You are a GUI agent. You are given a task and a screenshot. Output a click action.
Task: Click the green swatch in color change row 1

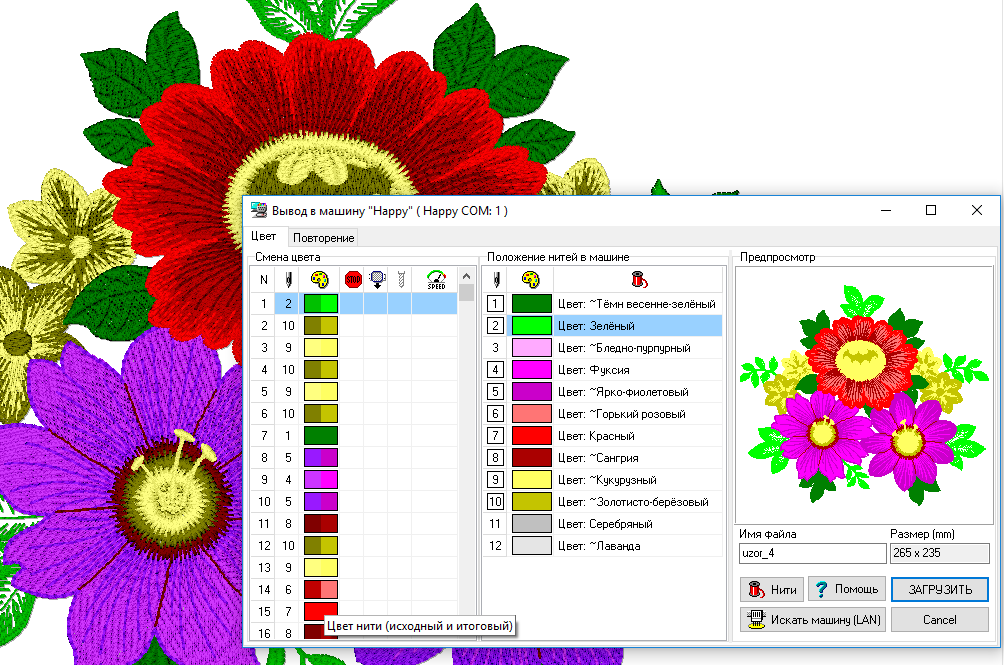coord(321,304)
